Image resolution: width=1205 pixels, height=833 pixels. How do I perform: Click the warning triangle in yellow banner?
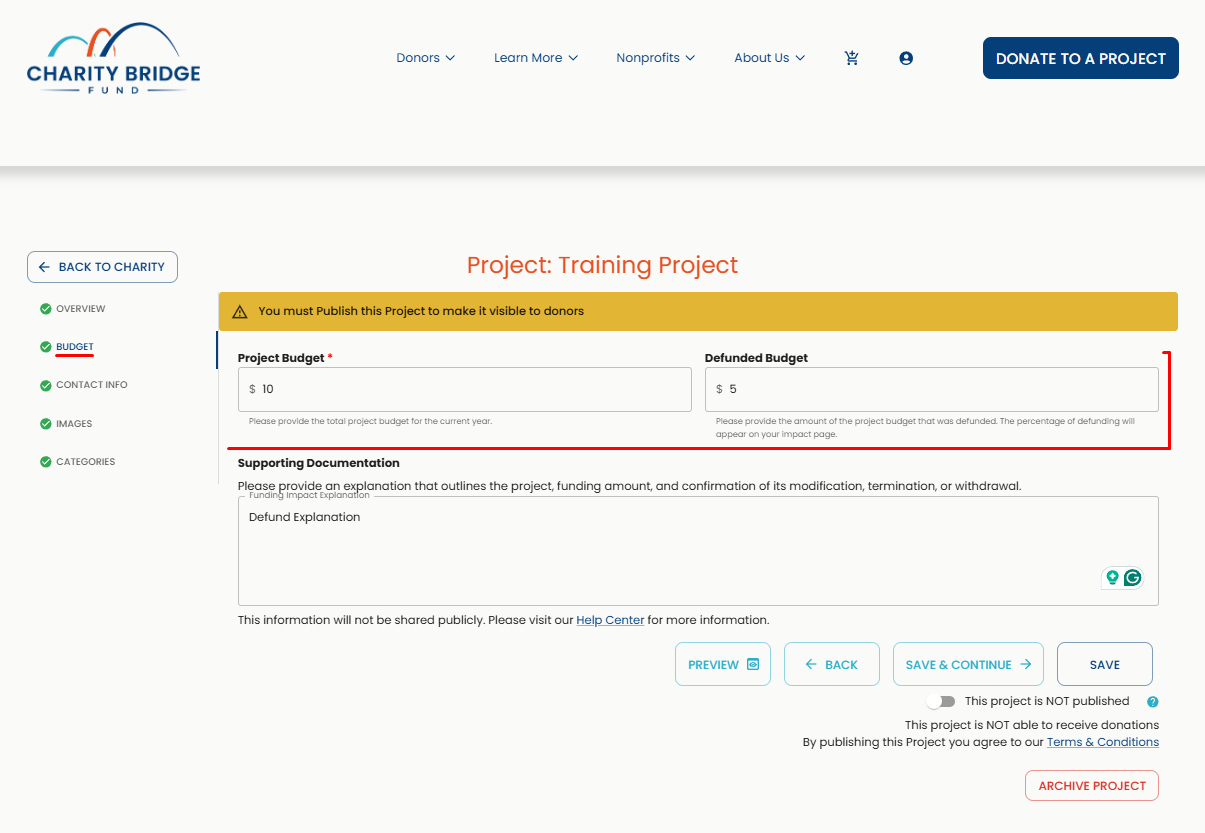pyautogui.click(x=240, y=312)
